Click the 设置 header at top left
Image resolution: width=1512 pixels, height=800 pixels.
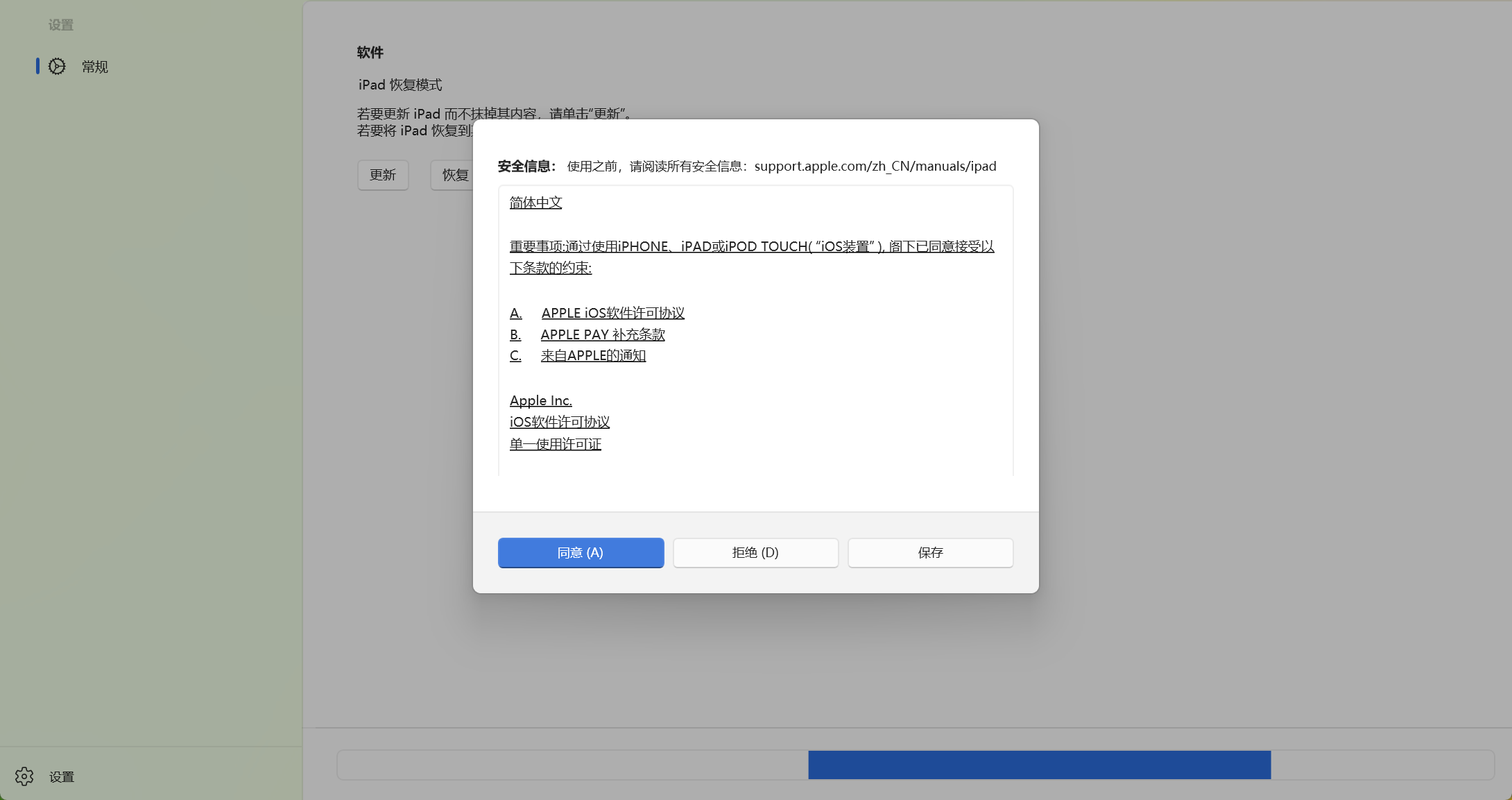(x=61, y=25)
